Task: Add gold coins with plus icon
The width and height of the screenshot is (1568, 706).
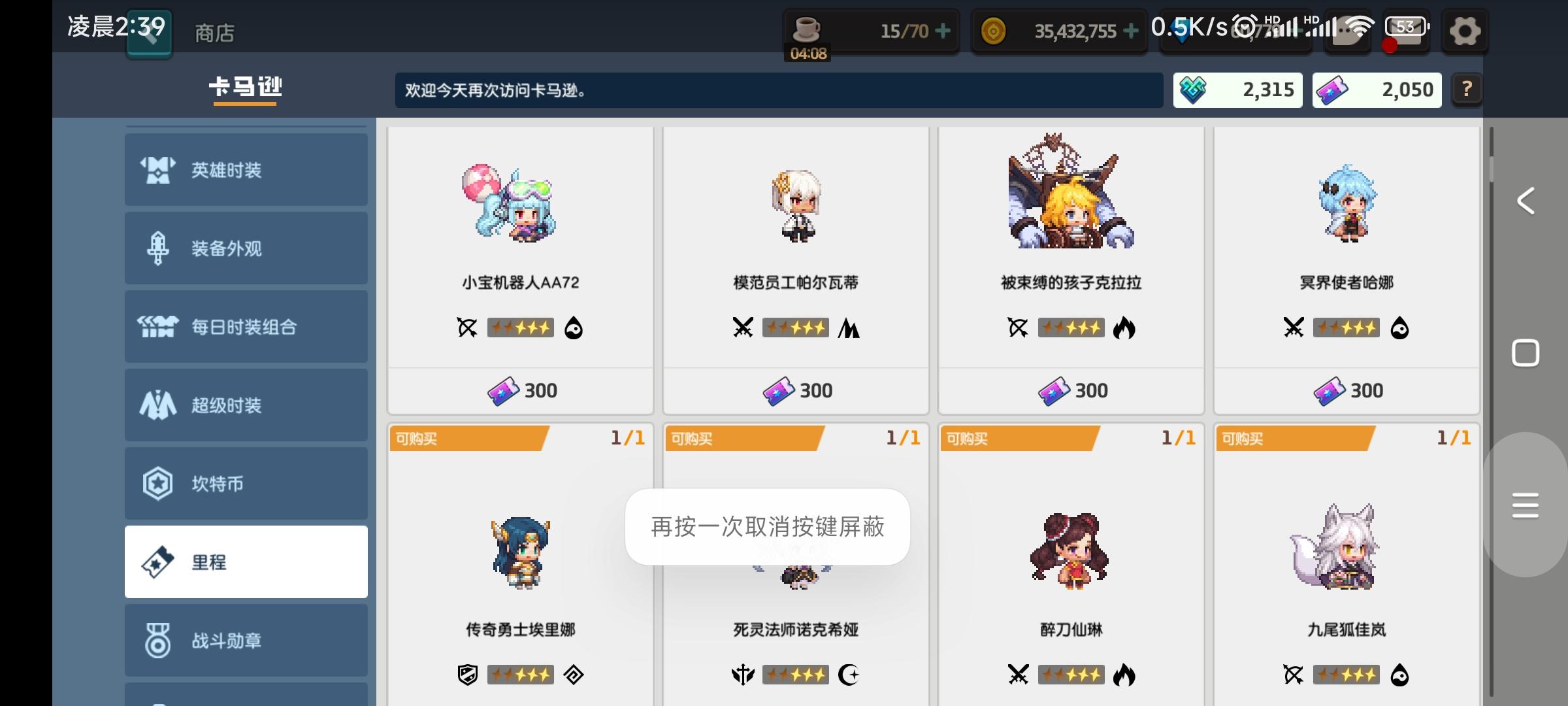Action: click(1131, 31)
